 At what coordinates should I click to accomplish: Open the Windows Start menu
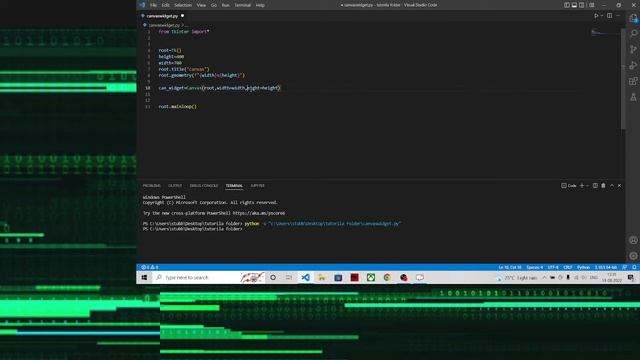click(144, 278)
